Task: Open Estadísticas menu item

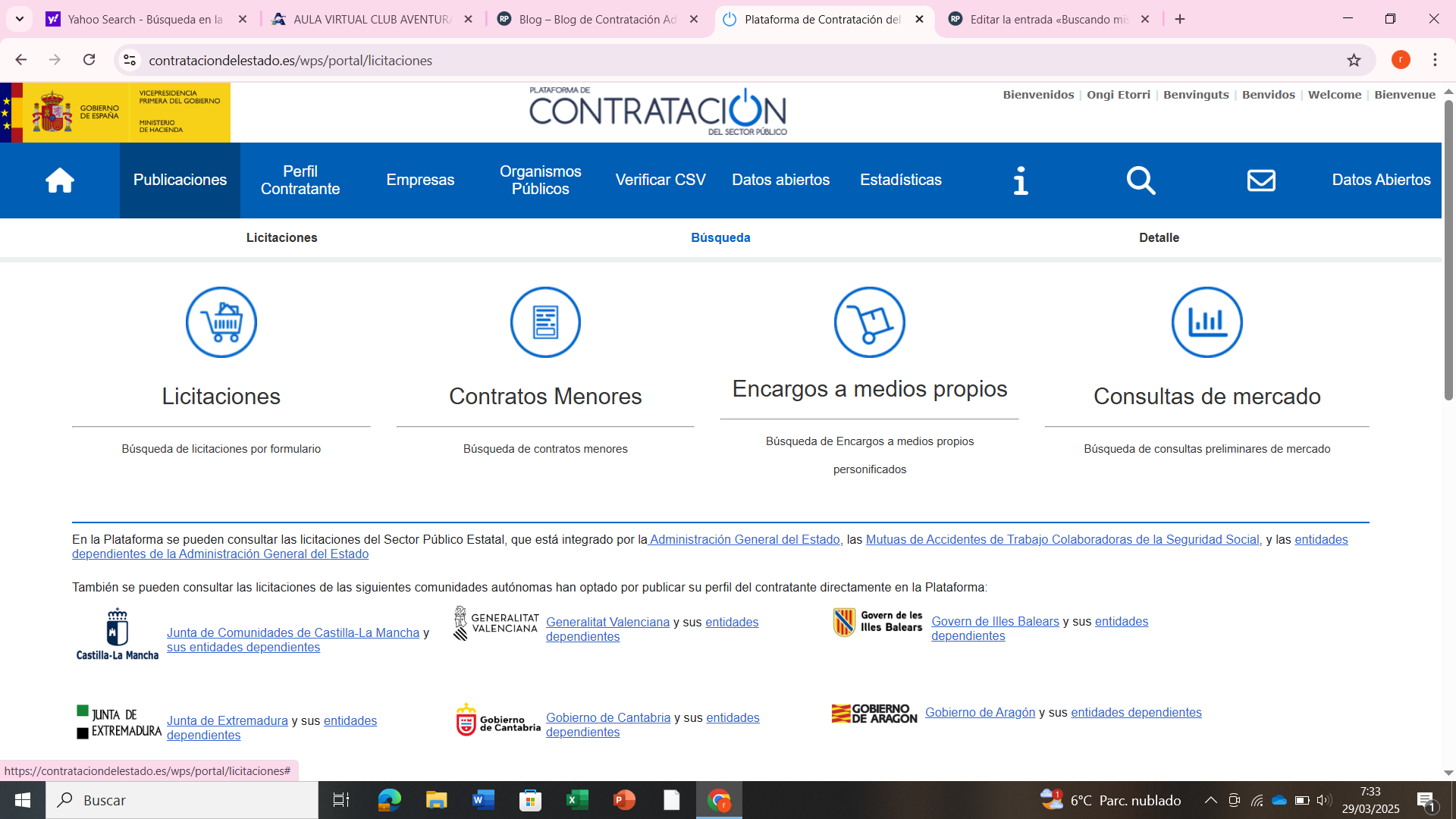Action: tap(900, 180)
